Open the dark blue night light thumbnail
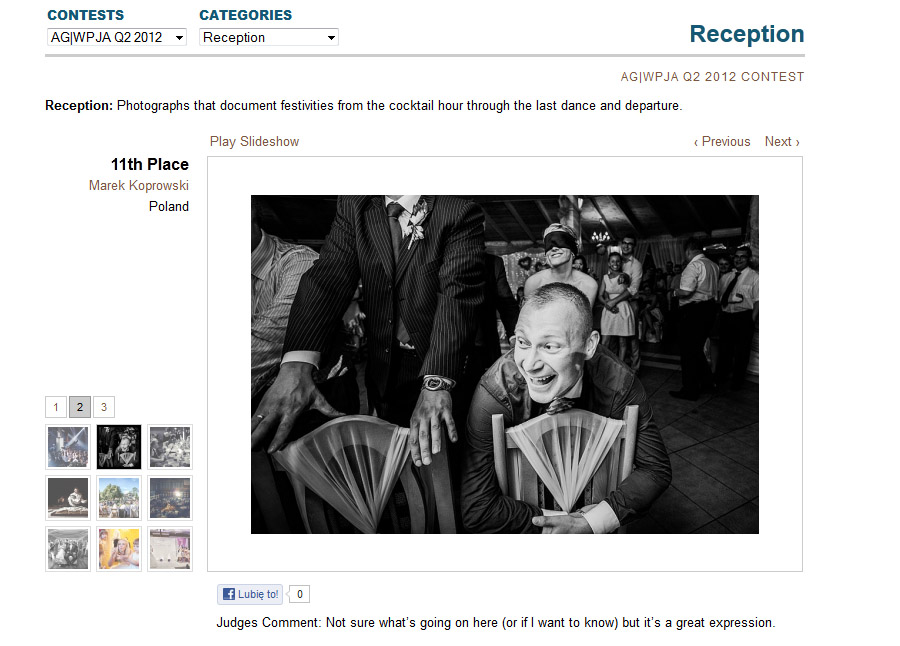900x646 pixels. tap(170, 498)
